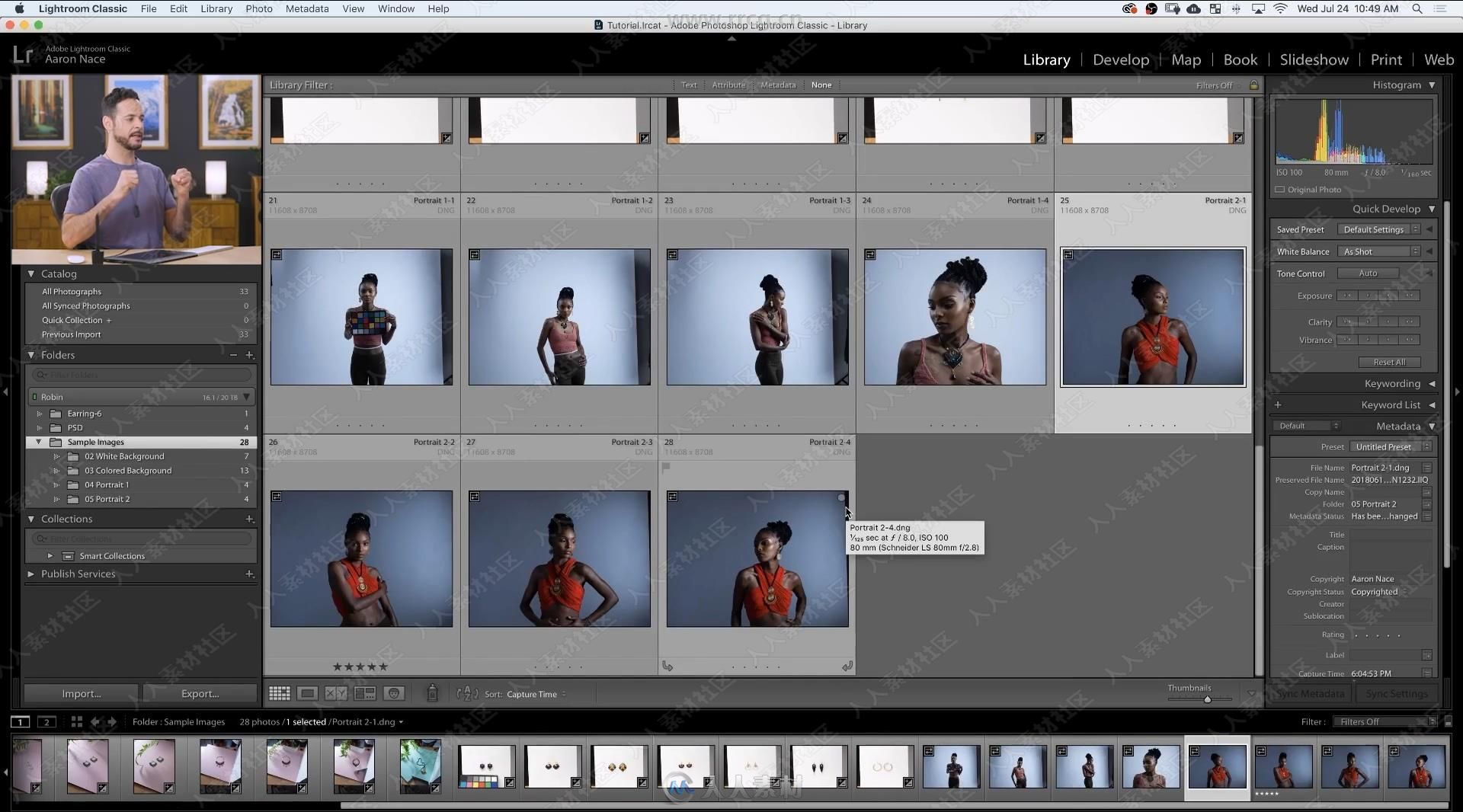Switch to Slideshow module
1463x812 pixels.
click(1314, 59)
